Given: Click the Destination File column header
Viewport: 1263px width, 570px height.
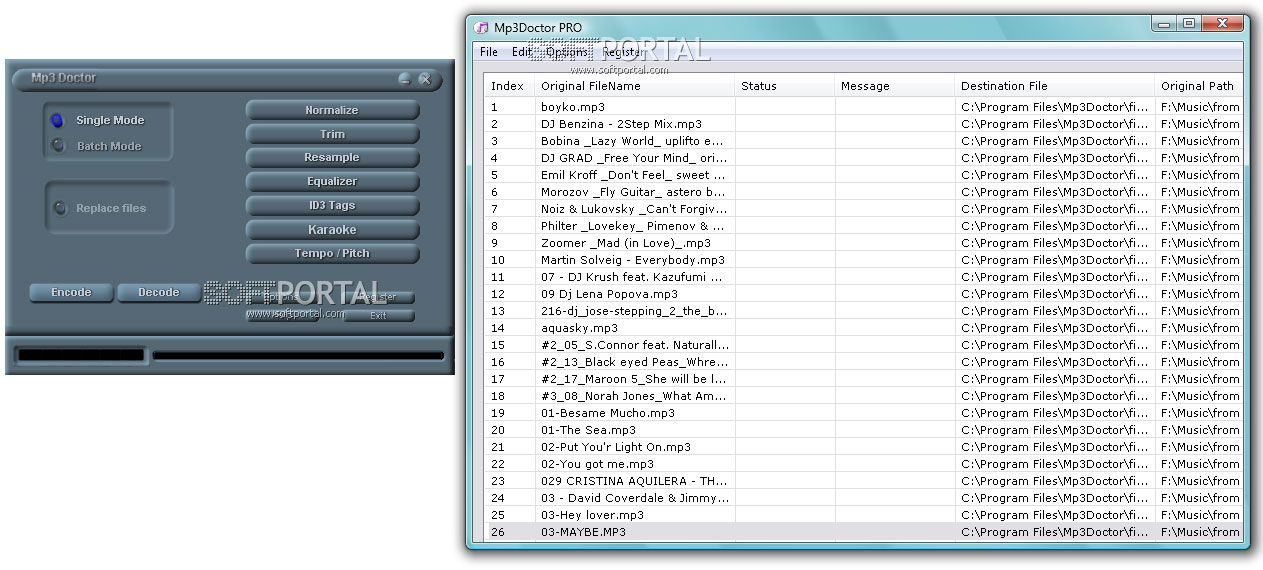Looking at the screenshot, I should (1054, 86).
